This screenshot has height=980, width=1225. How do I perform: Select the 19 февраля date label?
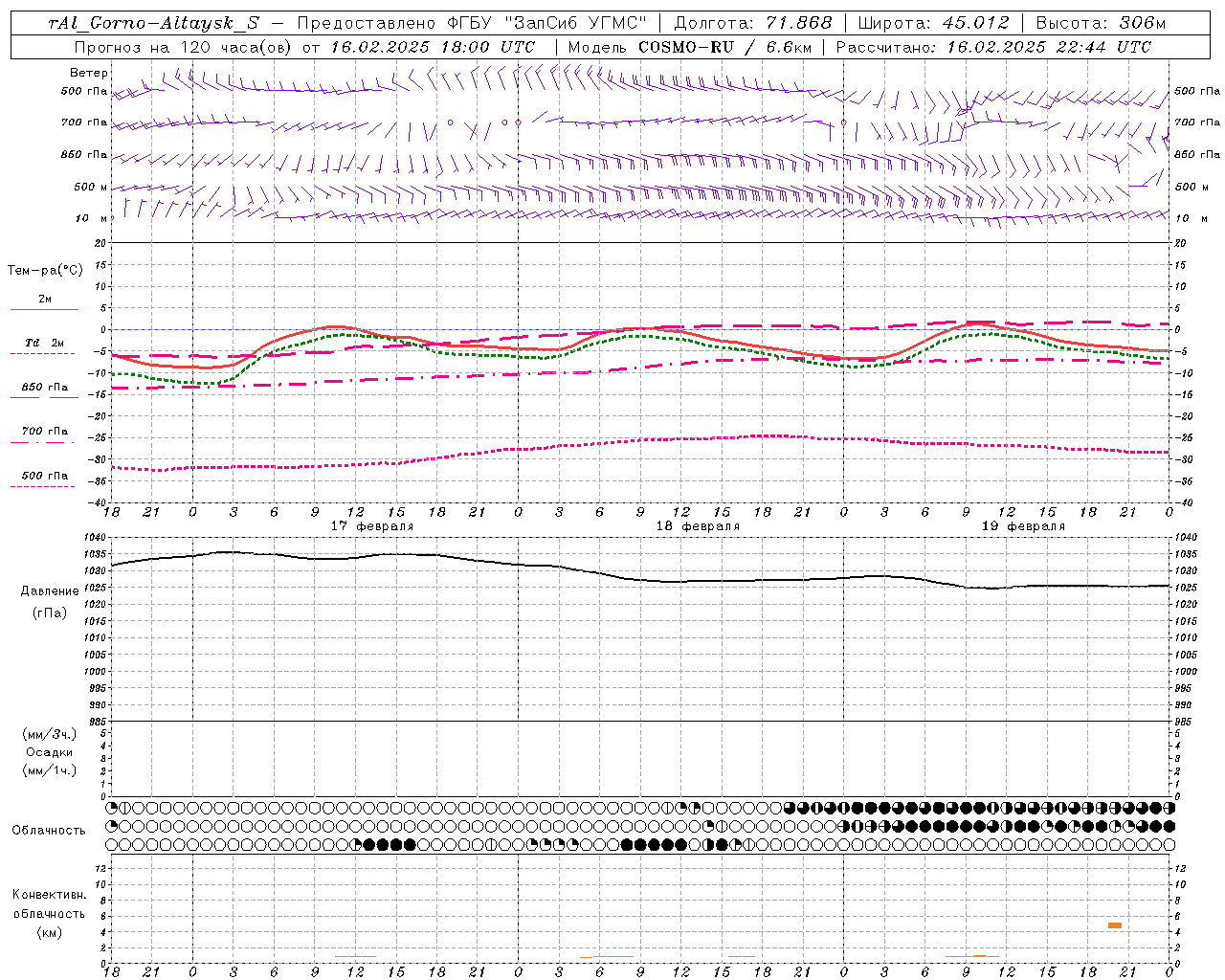click(1023, 526)
